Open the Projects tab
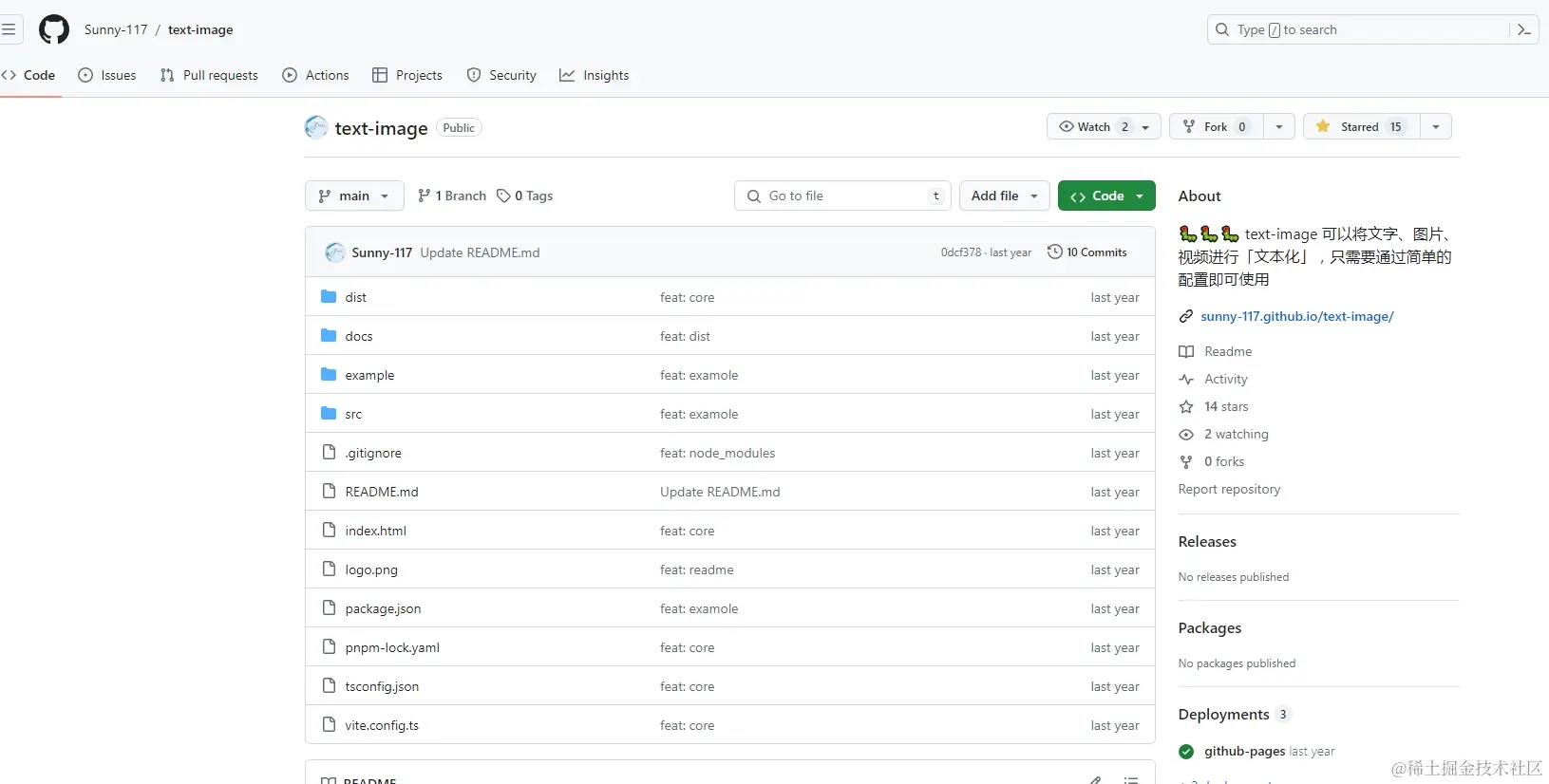The height and width of the screenshot is (784, 1549). coord(407,75)
